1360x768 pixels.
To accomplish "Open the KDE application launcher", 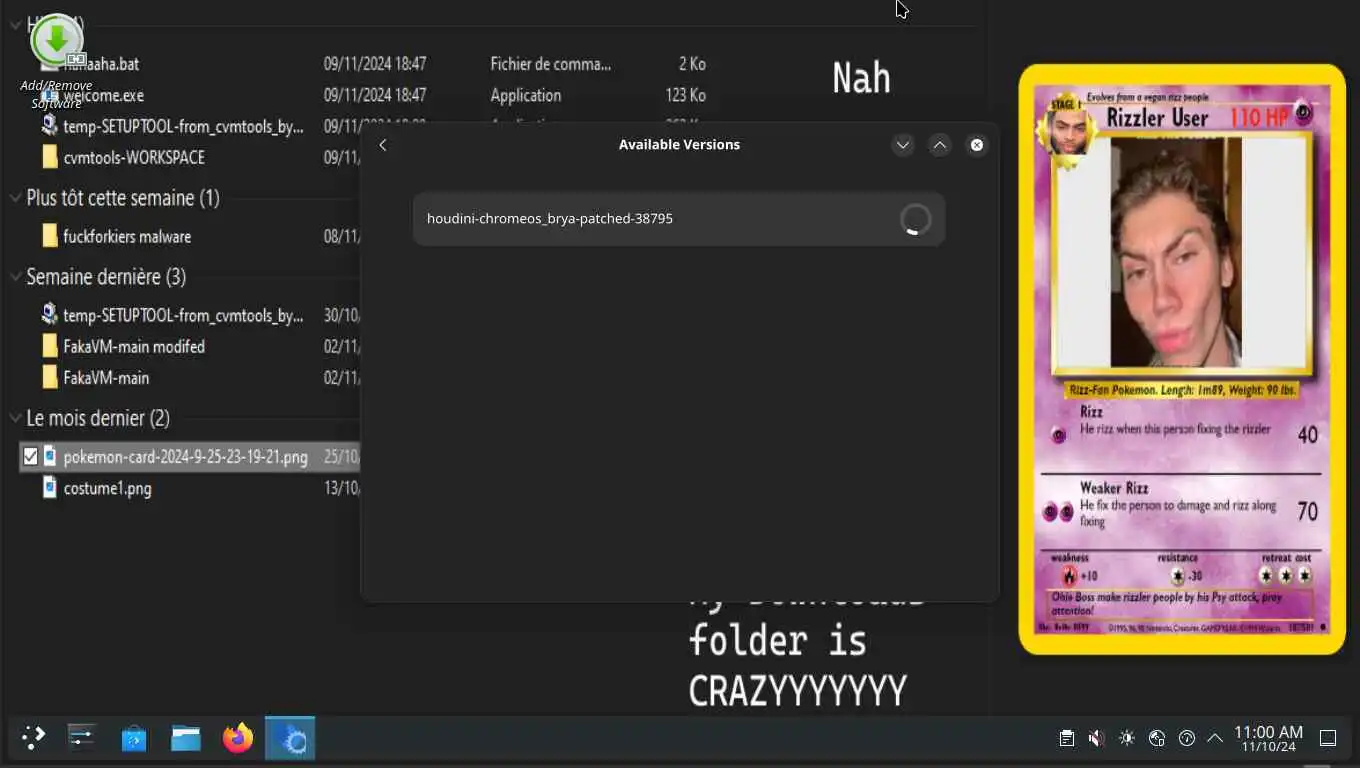I will (33, 738).
